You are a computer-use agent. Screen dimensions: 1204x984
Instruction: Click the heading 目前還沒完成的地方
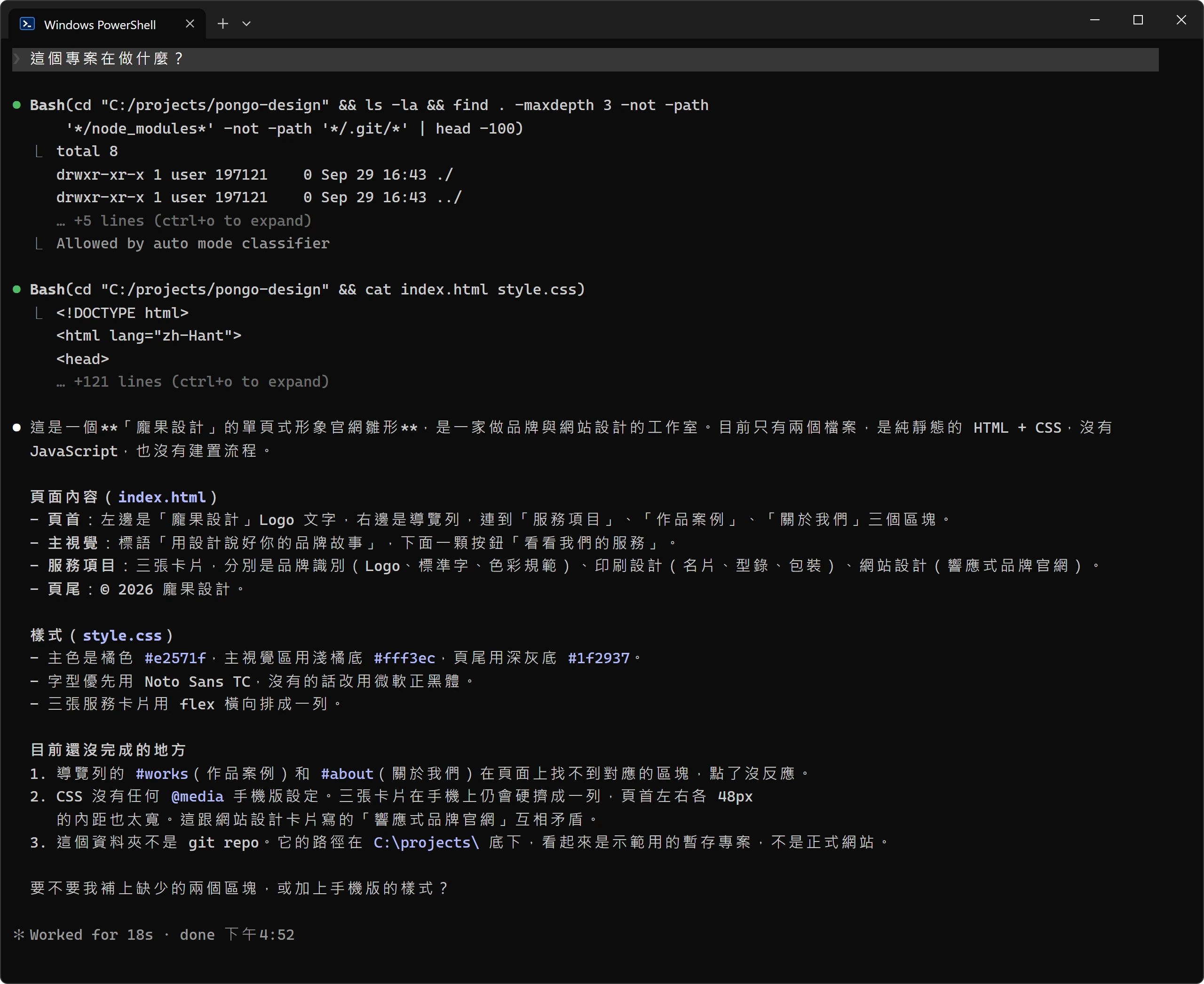point(108,751)
